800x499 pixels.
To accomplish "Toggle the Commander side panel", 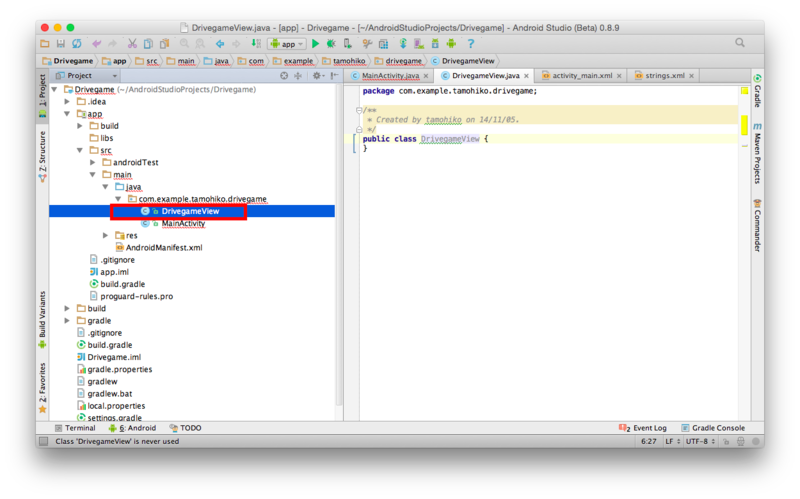I will [758, 225].
